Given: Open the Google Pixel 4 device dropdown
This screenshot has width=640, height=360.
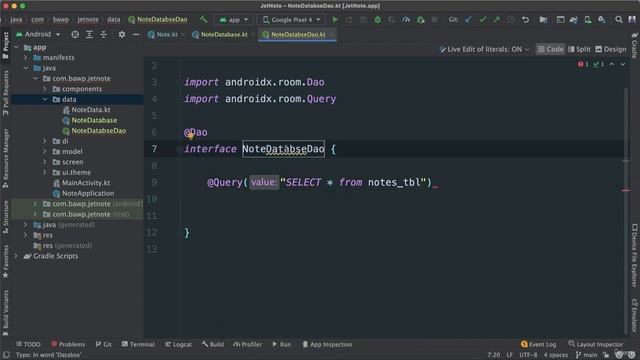Looking at the screenshot, I should click(291, 19).
